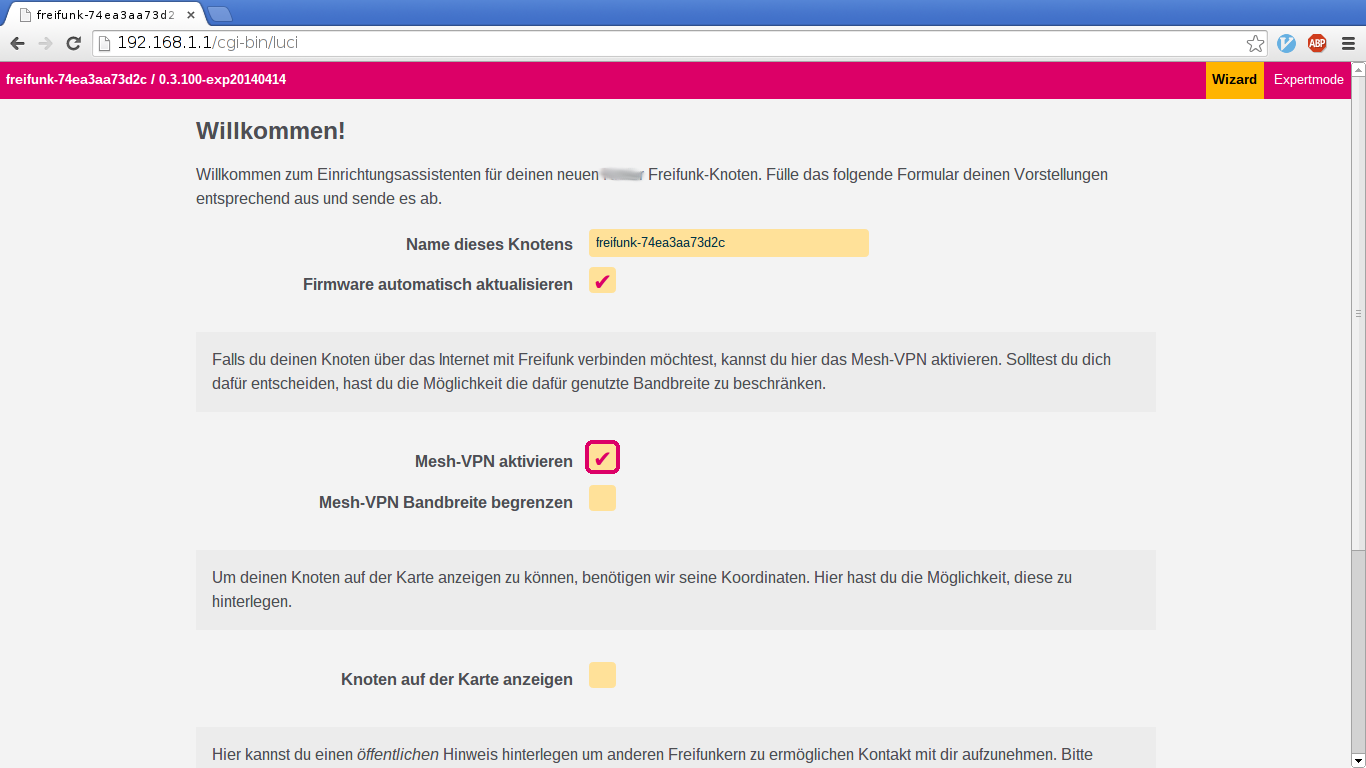Reload the current page
This screenshot has height=768, width=1366.
73,43
